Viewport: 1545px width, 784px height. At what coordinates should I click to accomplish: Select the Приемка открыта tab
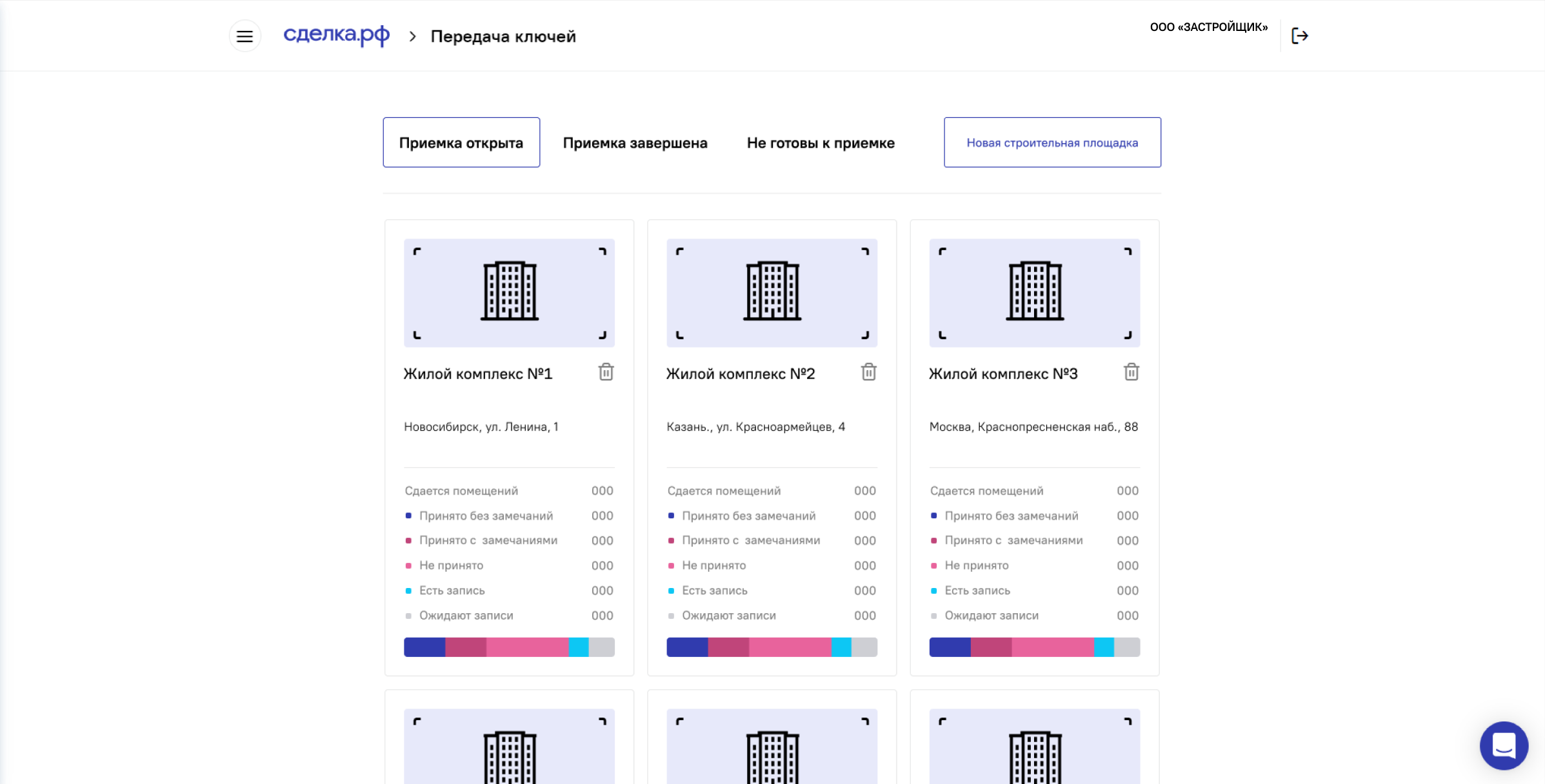pos(461,142)
